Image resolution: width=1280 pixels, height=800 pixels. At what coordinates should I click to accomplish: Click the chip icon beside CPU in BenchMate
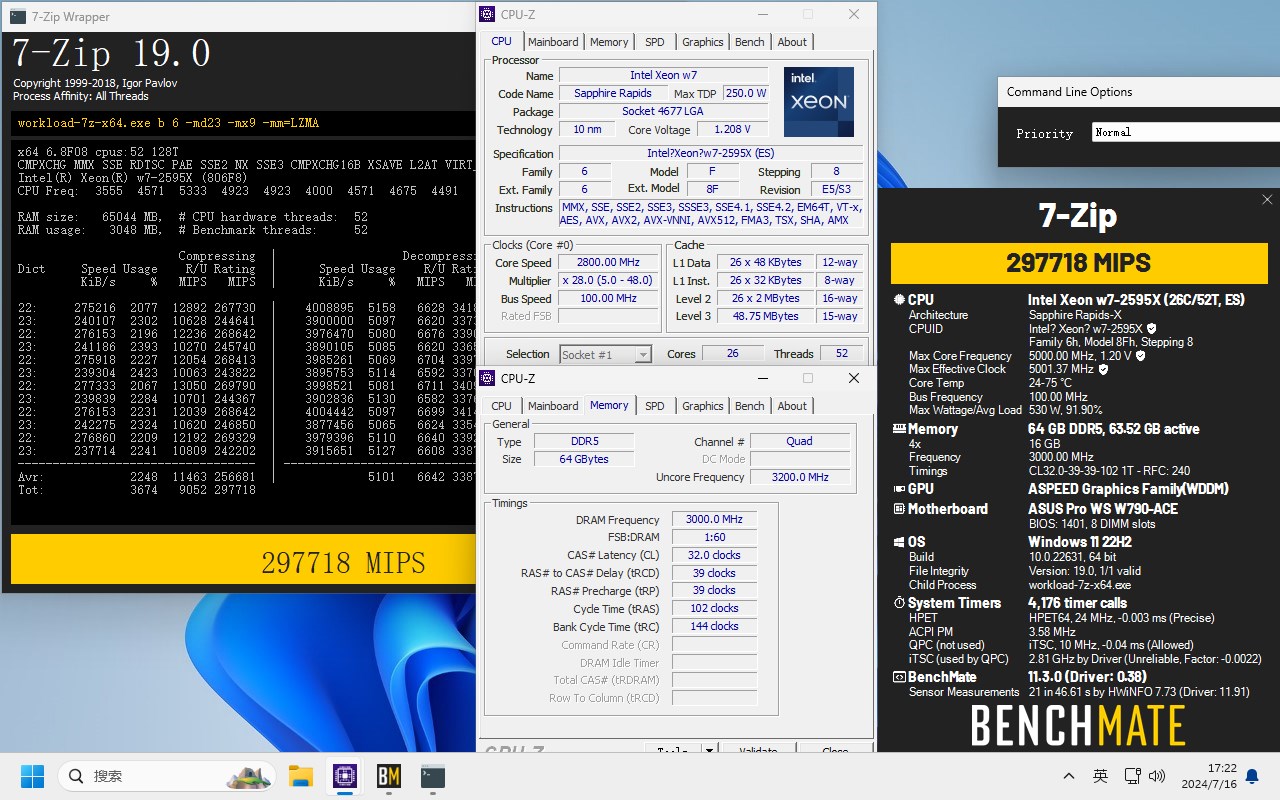(899, 299)
